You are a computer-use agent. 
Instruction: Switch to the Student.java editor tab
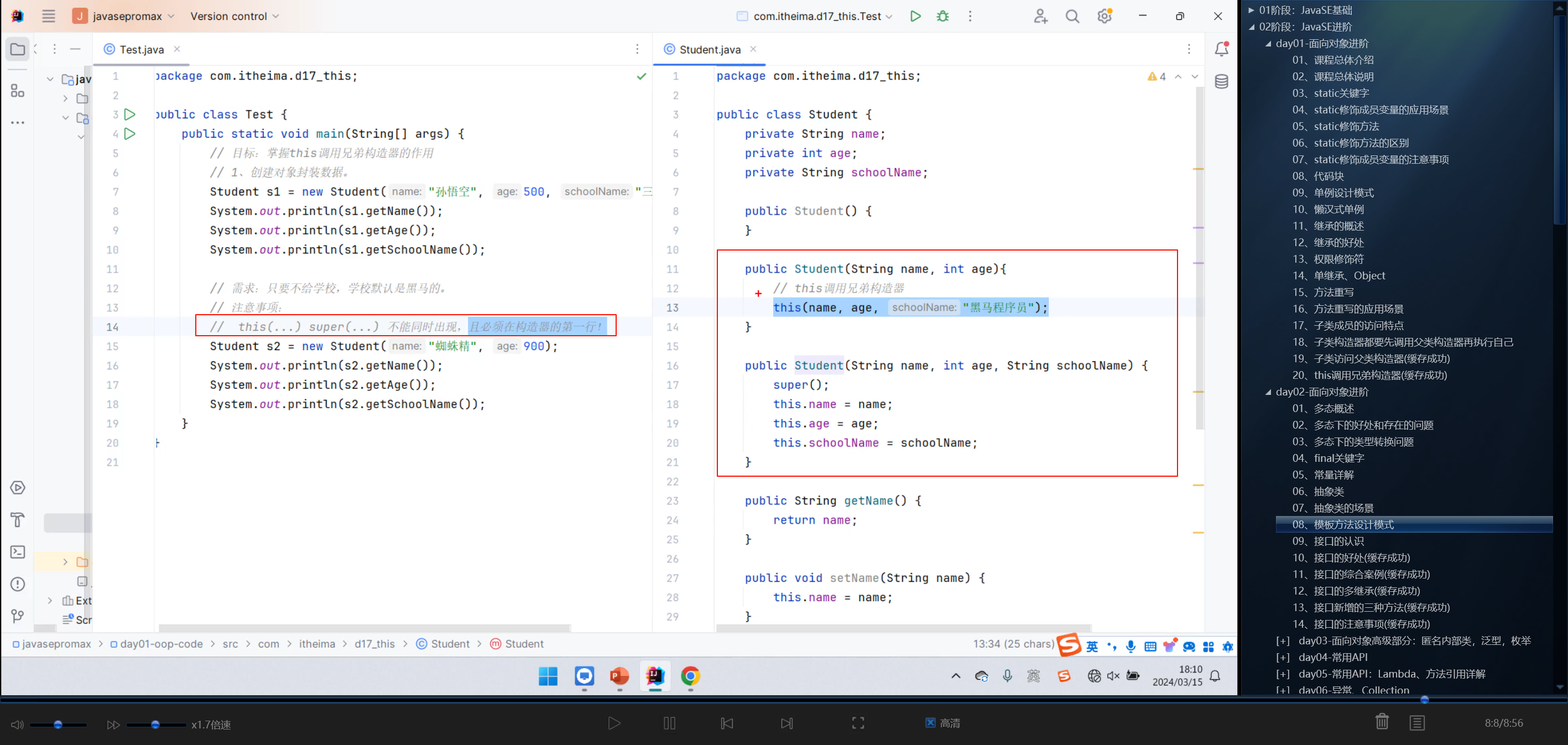(x=709, y=49)
